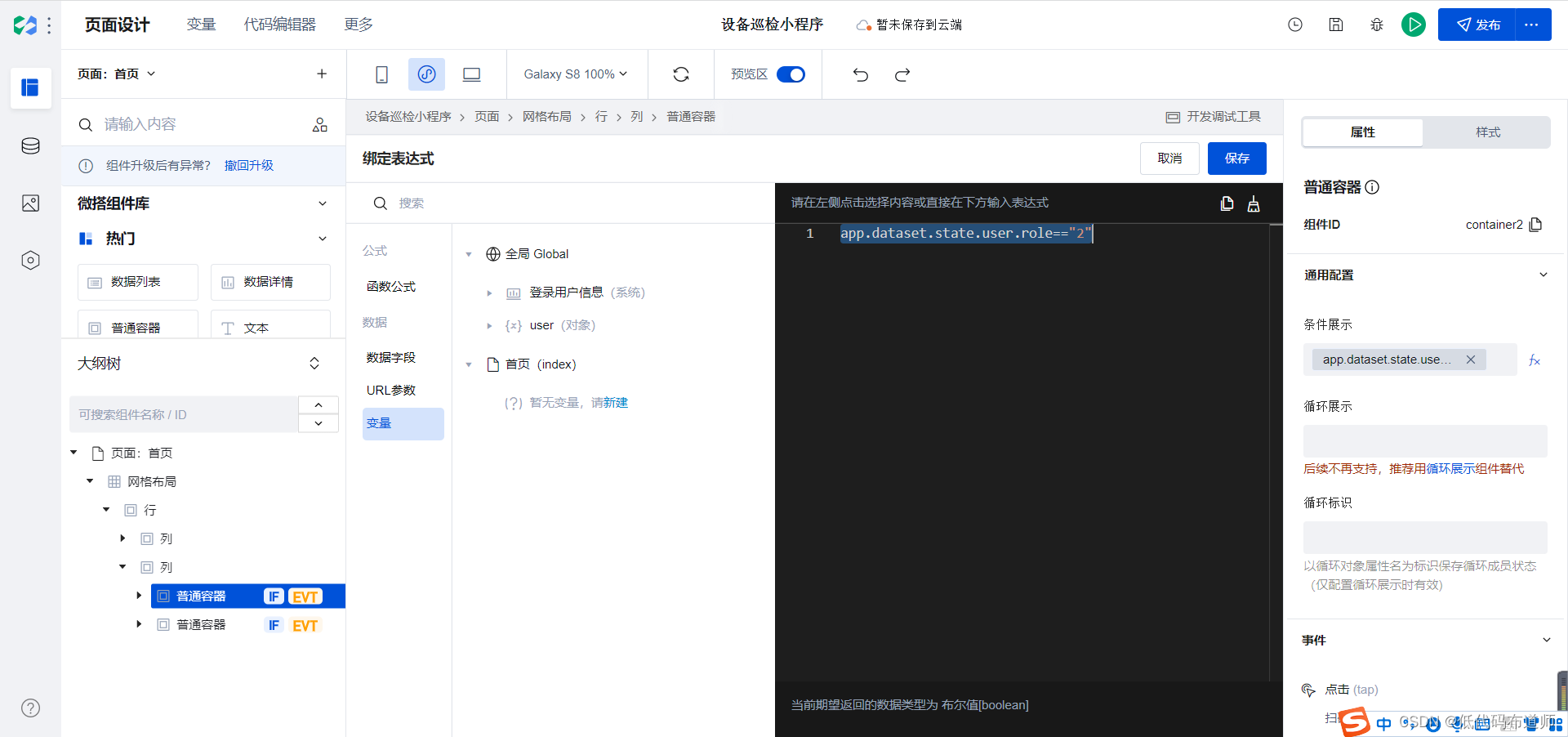The height and width of the screenshot is (737, 1568).
Task: Click the save disk icon in top bar
Action: (x=1336, y=25)
